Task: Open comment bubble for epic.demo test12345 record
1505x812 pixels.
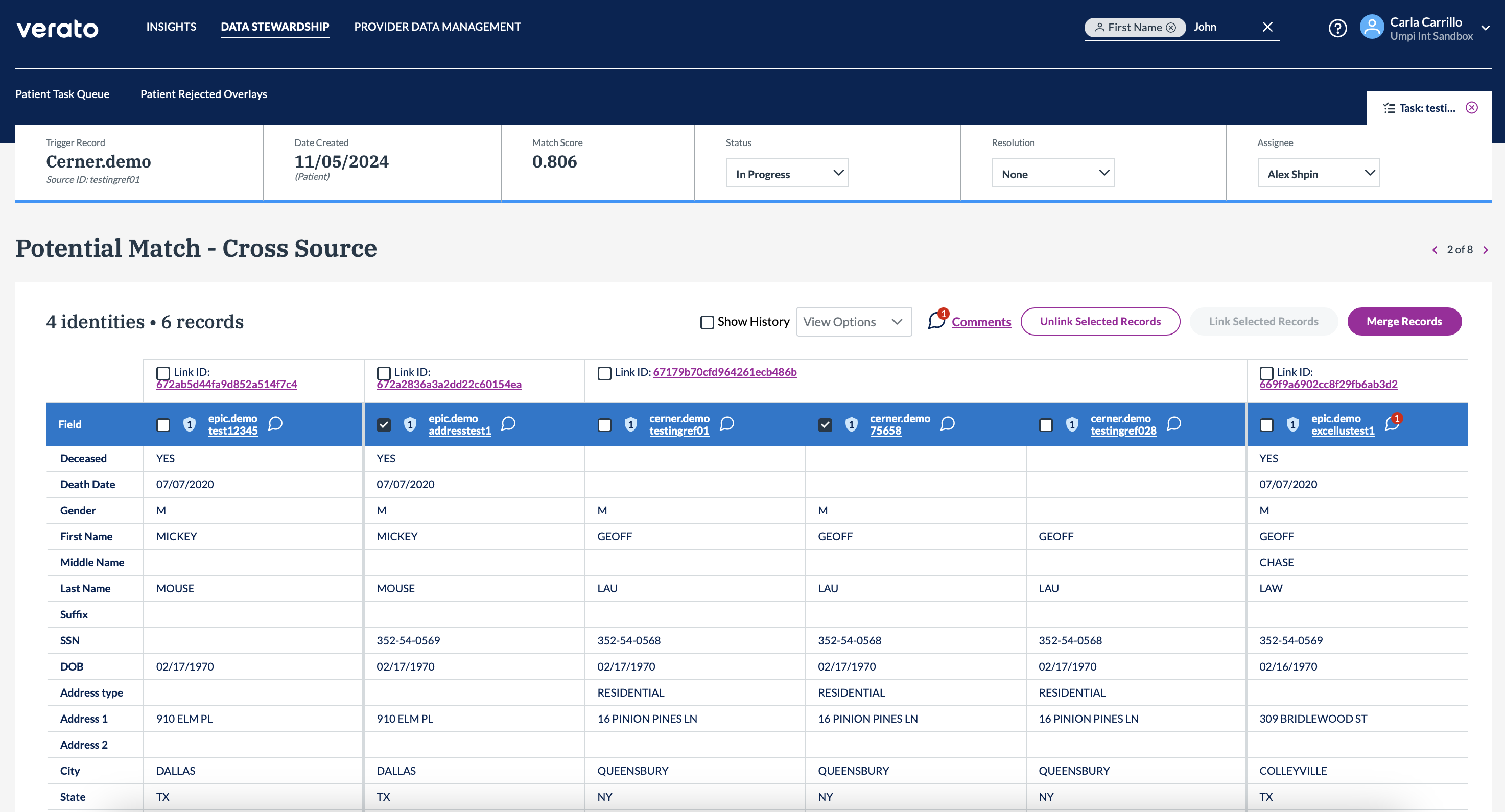Action: coord(275,423)
